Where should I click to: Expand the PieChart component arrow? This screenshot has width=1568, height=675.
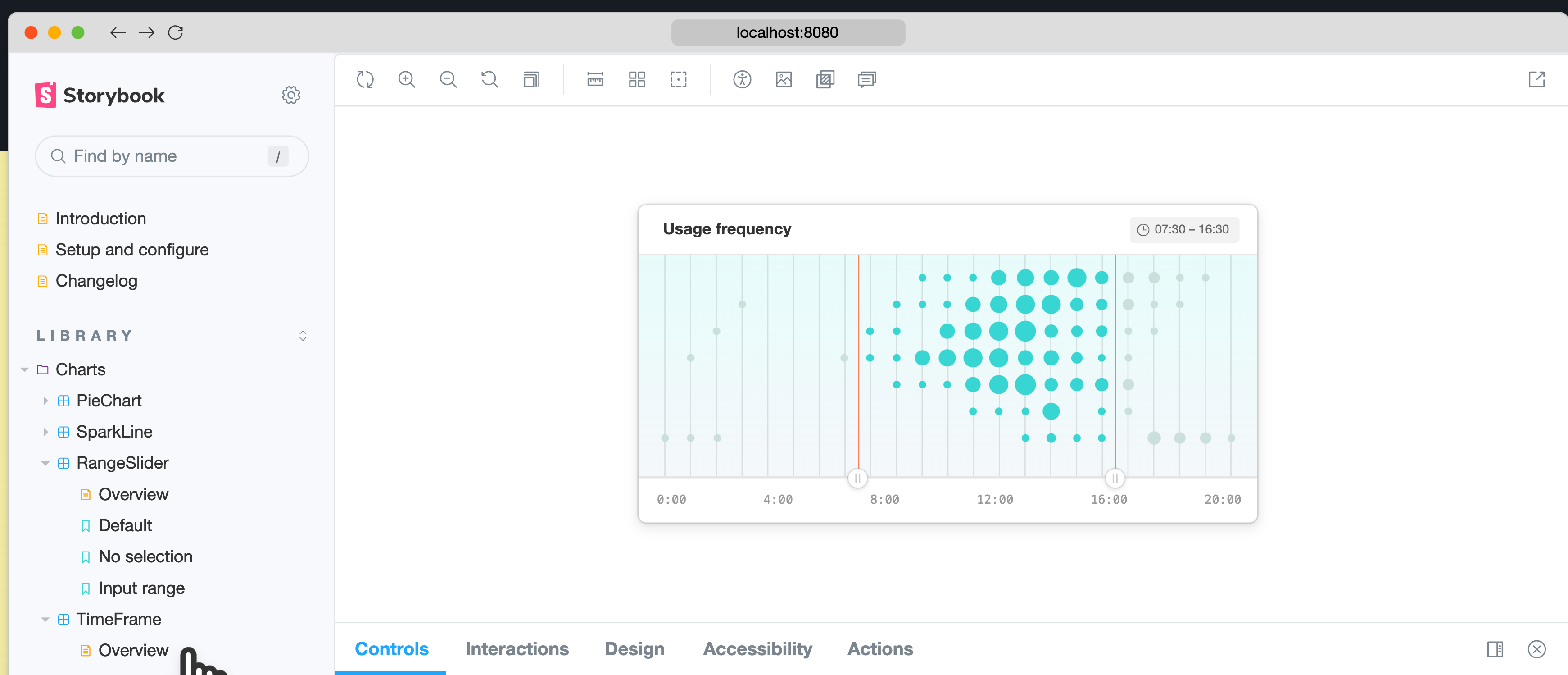coord(45,401)
